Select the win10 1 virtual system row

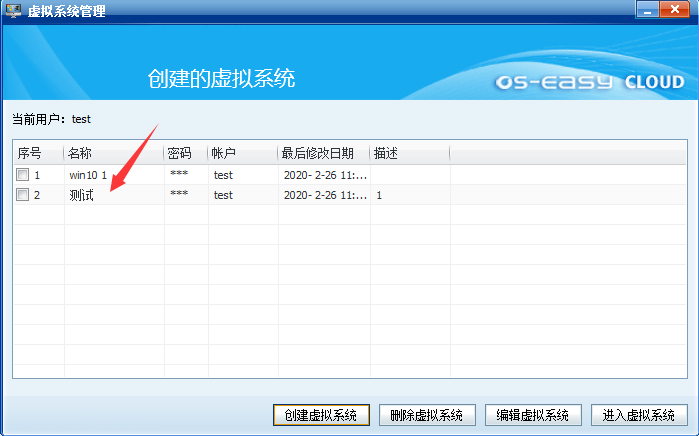[x=89, y=175]
